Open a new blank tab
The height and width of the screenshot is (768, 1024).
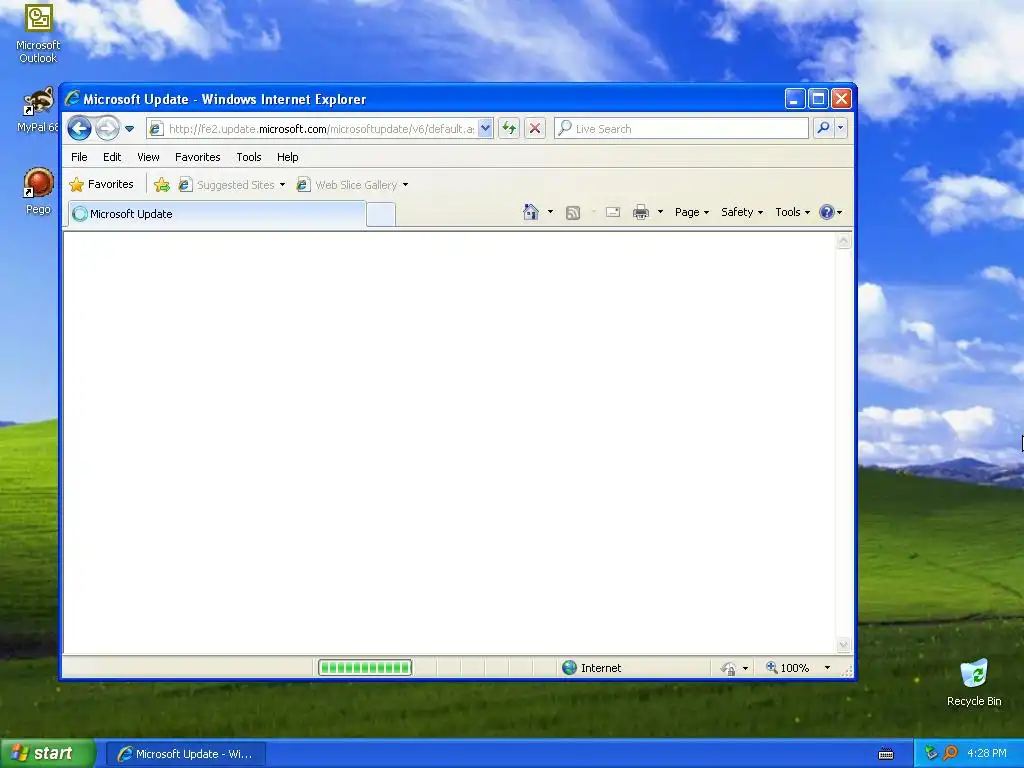pos(381,214)
